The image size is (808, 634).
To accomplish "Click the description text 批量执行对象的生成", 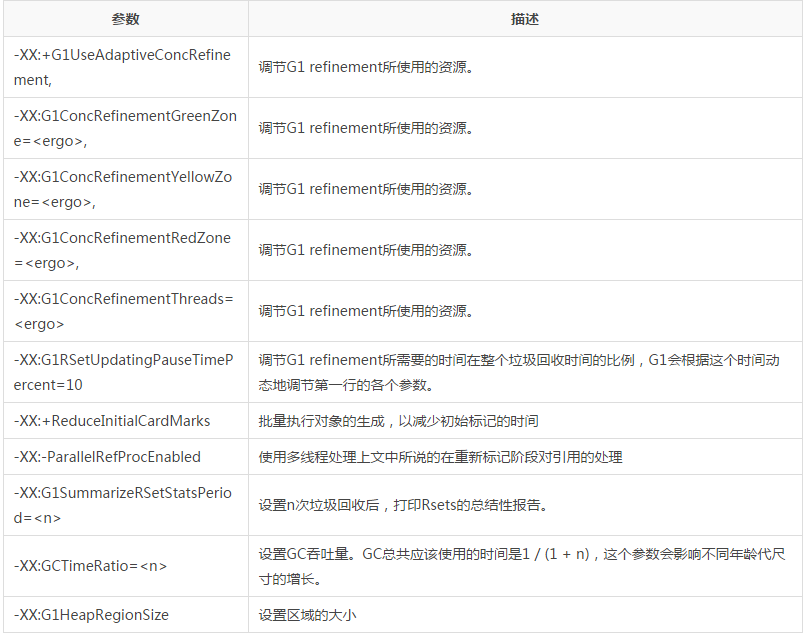I will point(322,421).
